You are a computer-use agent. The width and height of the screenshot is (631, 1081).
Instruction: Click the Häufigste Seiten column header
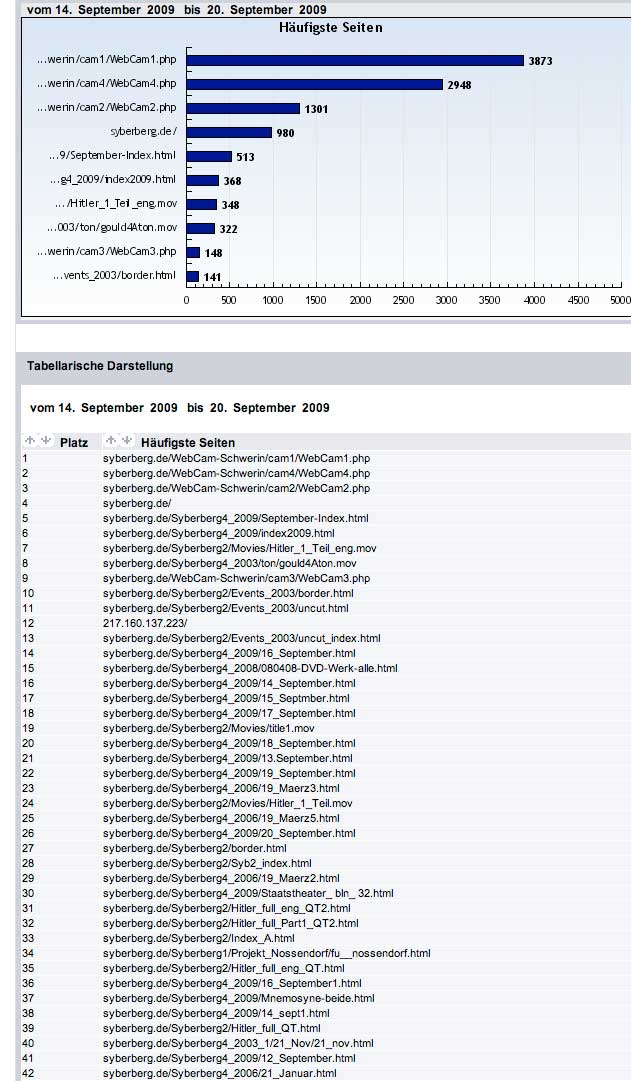point(188,442)
